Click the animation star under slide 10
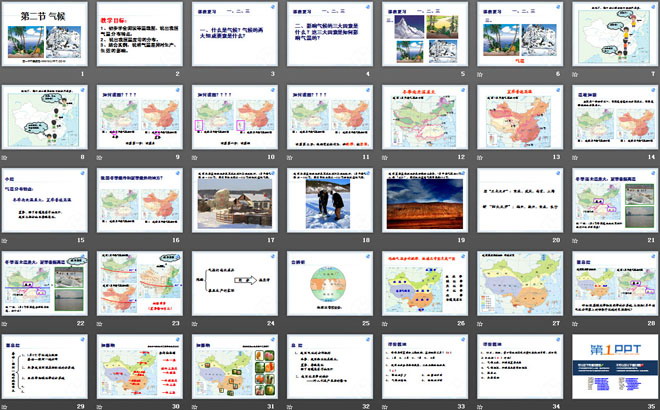 pyautogui.click(x=196, y=157)
